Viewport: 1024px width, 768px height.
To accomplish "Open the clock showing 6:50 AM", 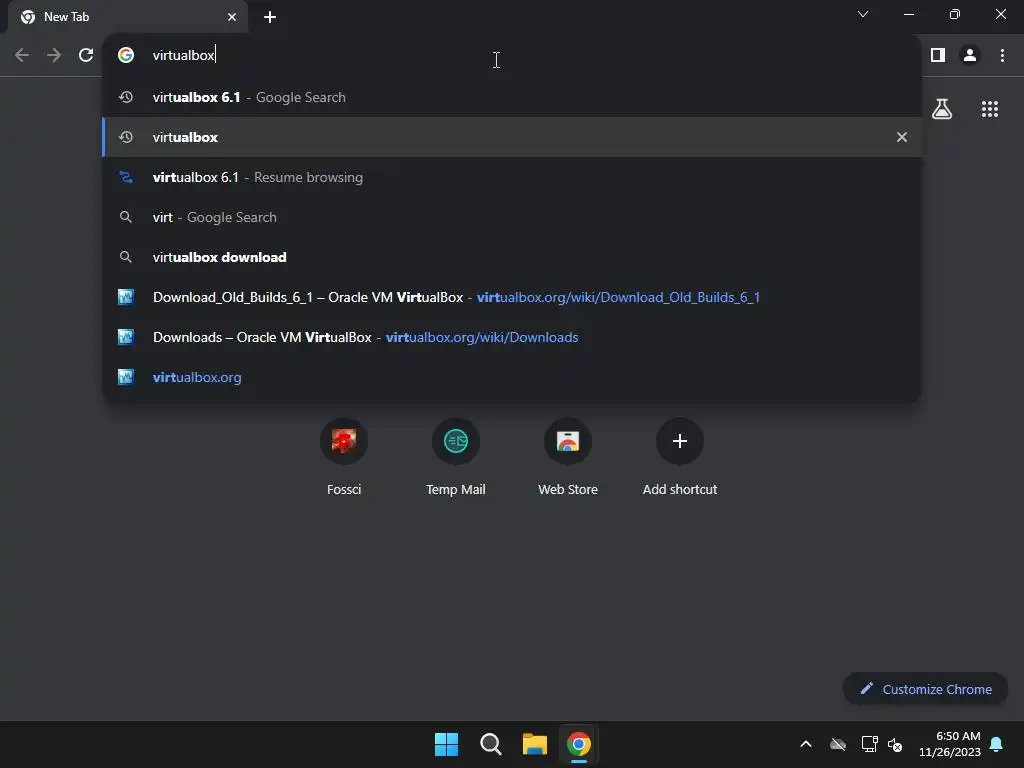I will (950, 744).
